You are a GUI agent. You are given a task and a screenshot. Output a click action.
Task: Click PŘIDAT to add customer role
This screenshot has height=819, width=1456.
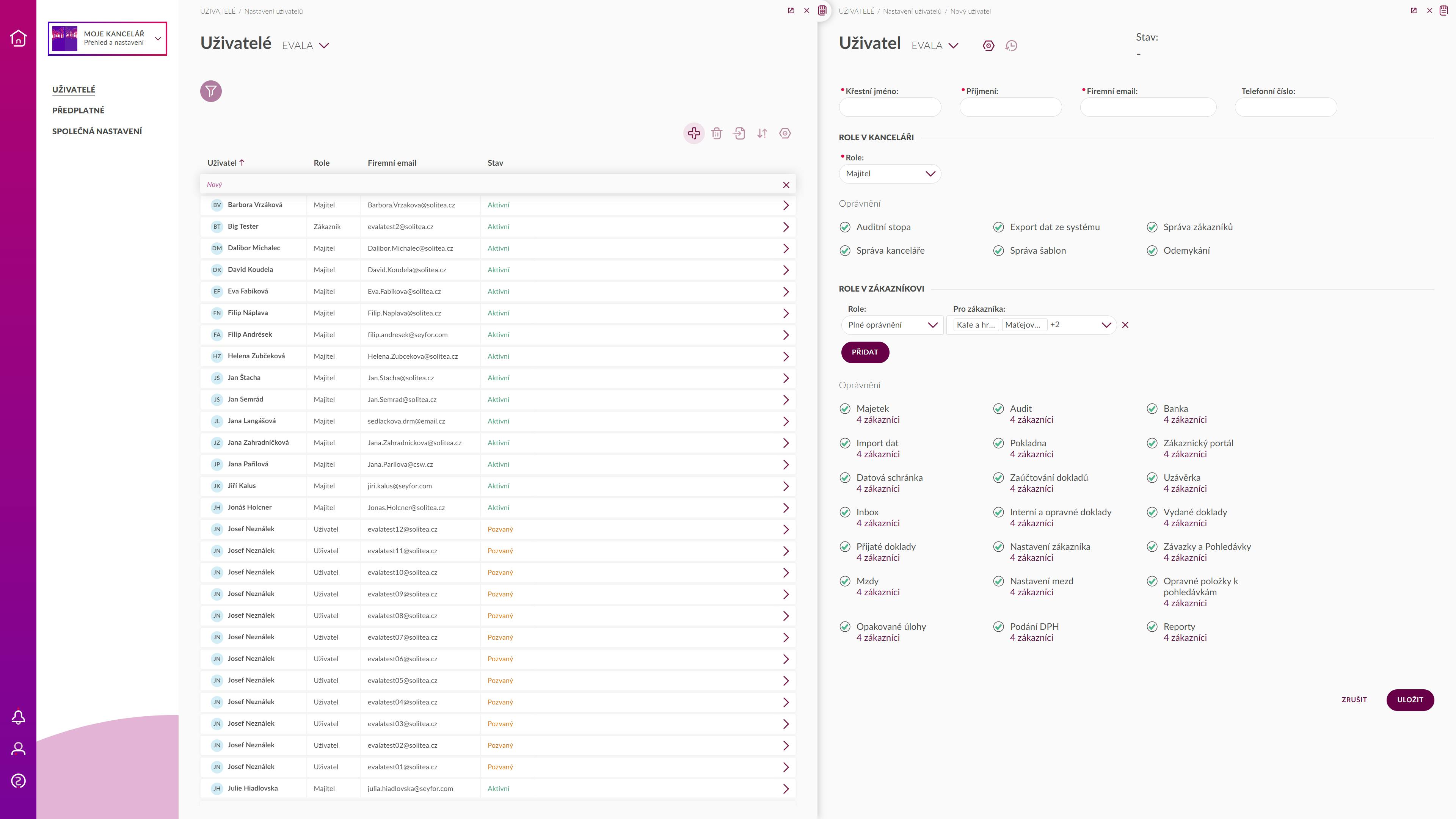[865, 352]
